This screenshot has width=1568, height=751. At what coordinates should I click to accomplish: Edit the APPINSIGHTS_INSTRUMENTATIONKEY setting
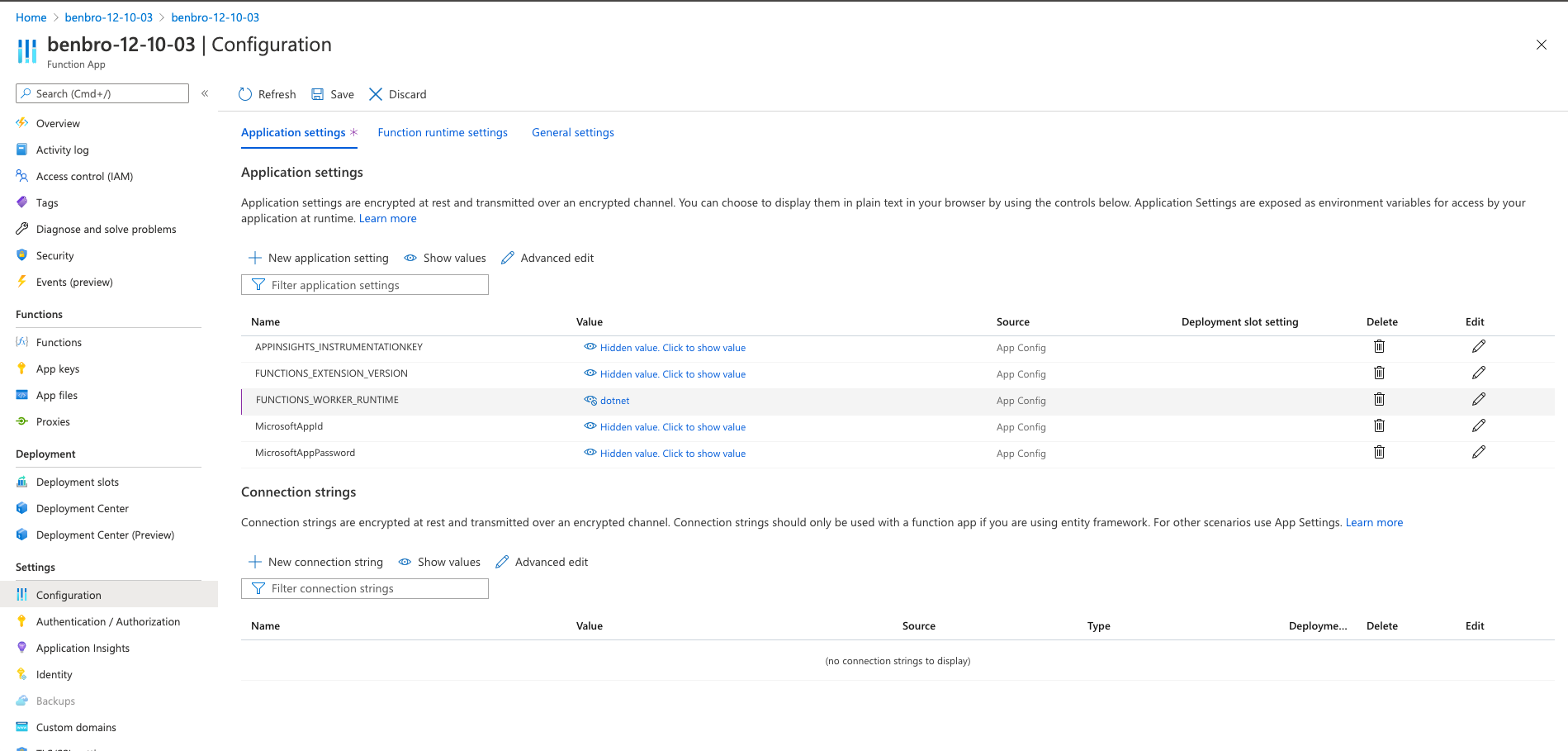[1479, 347]
